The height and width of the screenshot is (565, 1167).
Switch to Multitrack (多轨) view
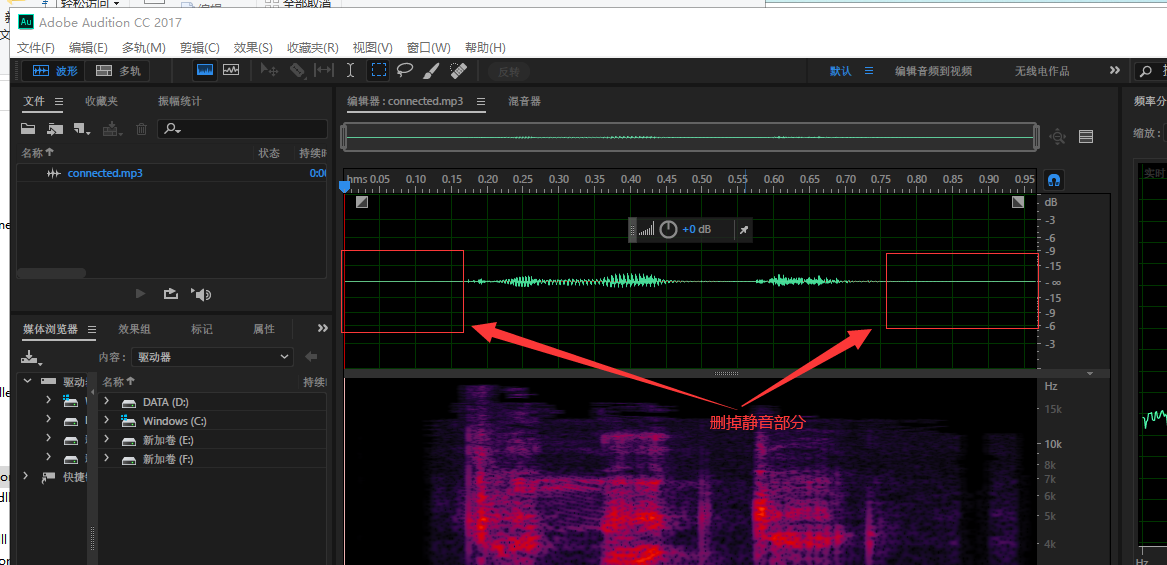118,71
